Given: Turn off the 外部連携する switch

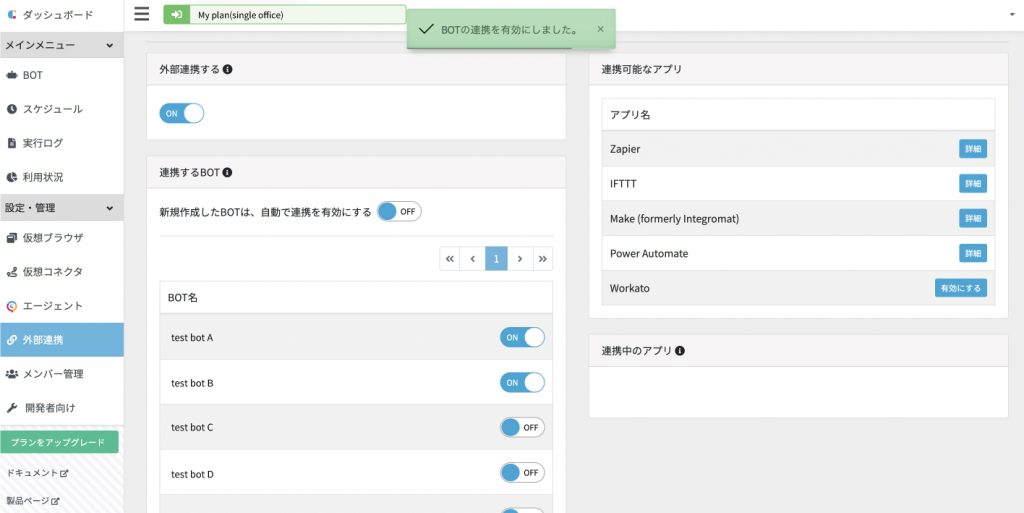Looking at the screenshot, I should [181, 114].
